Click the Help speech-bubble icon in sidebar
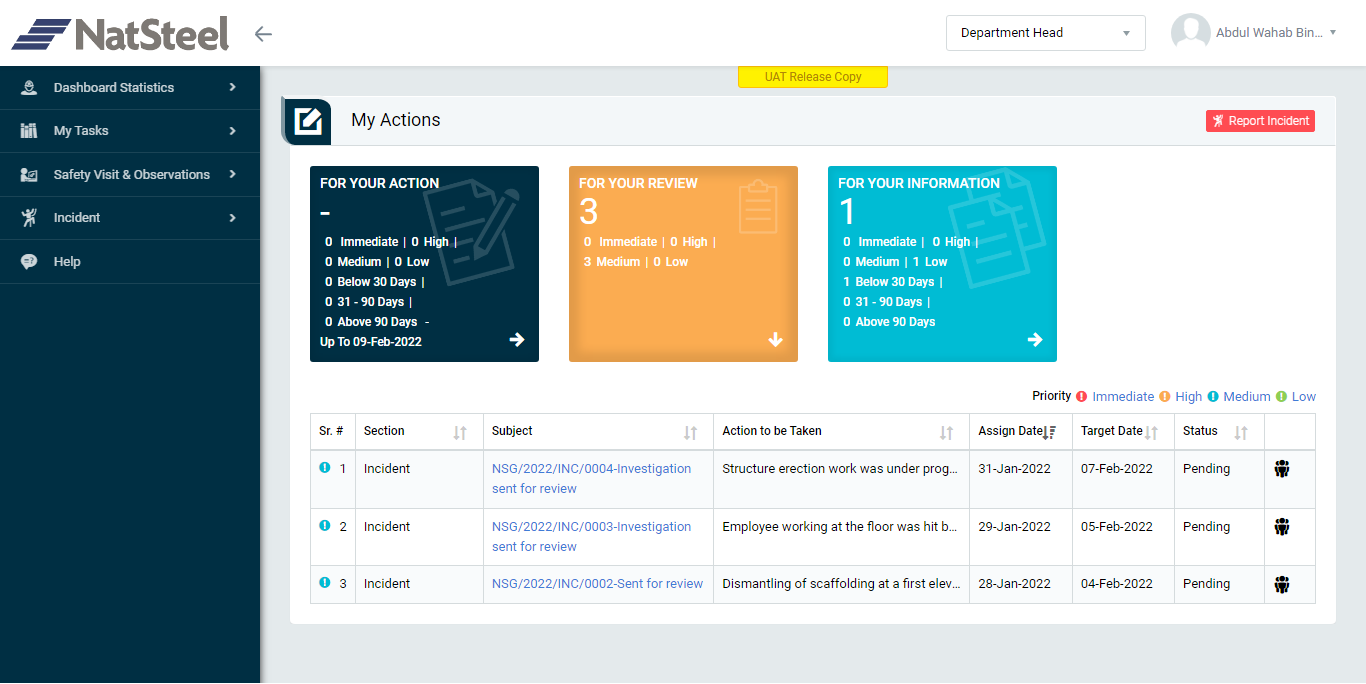Image resolution: width=1366 pixels, height=684 pixels. coord(29,262)
